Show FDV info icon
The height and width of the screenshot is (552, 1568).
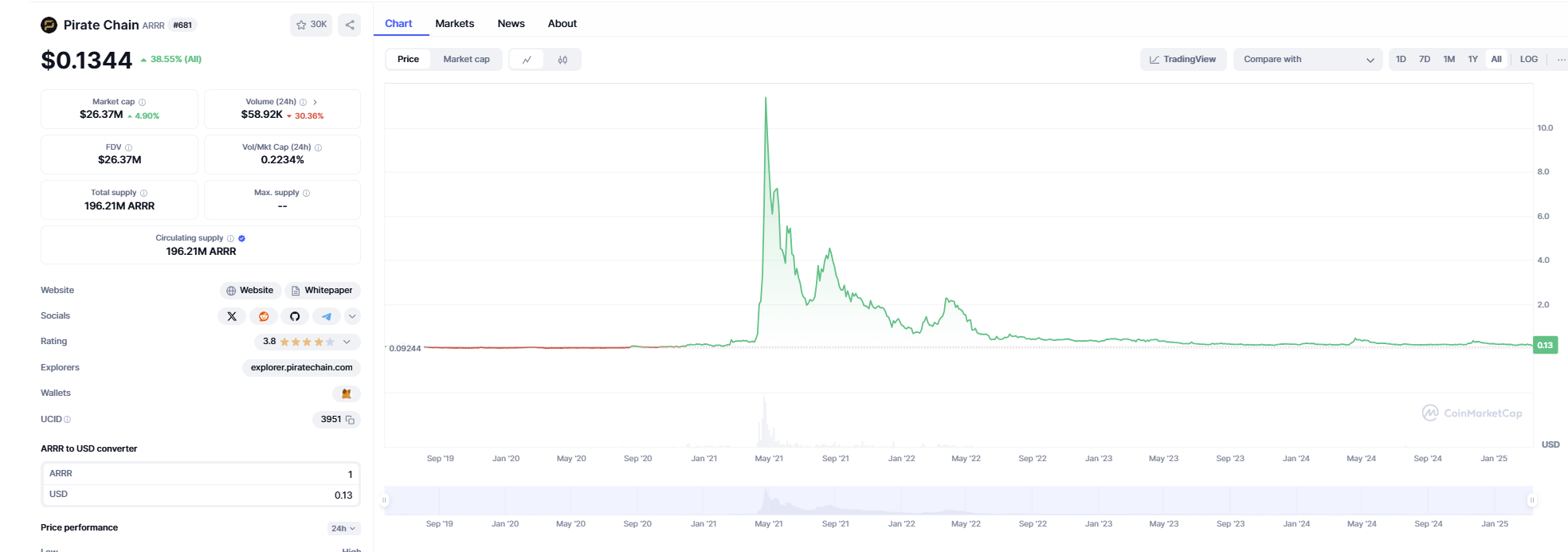(x=128, y=147)
